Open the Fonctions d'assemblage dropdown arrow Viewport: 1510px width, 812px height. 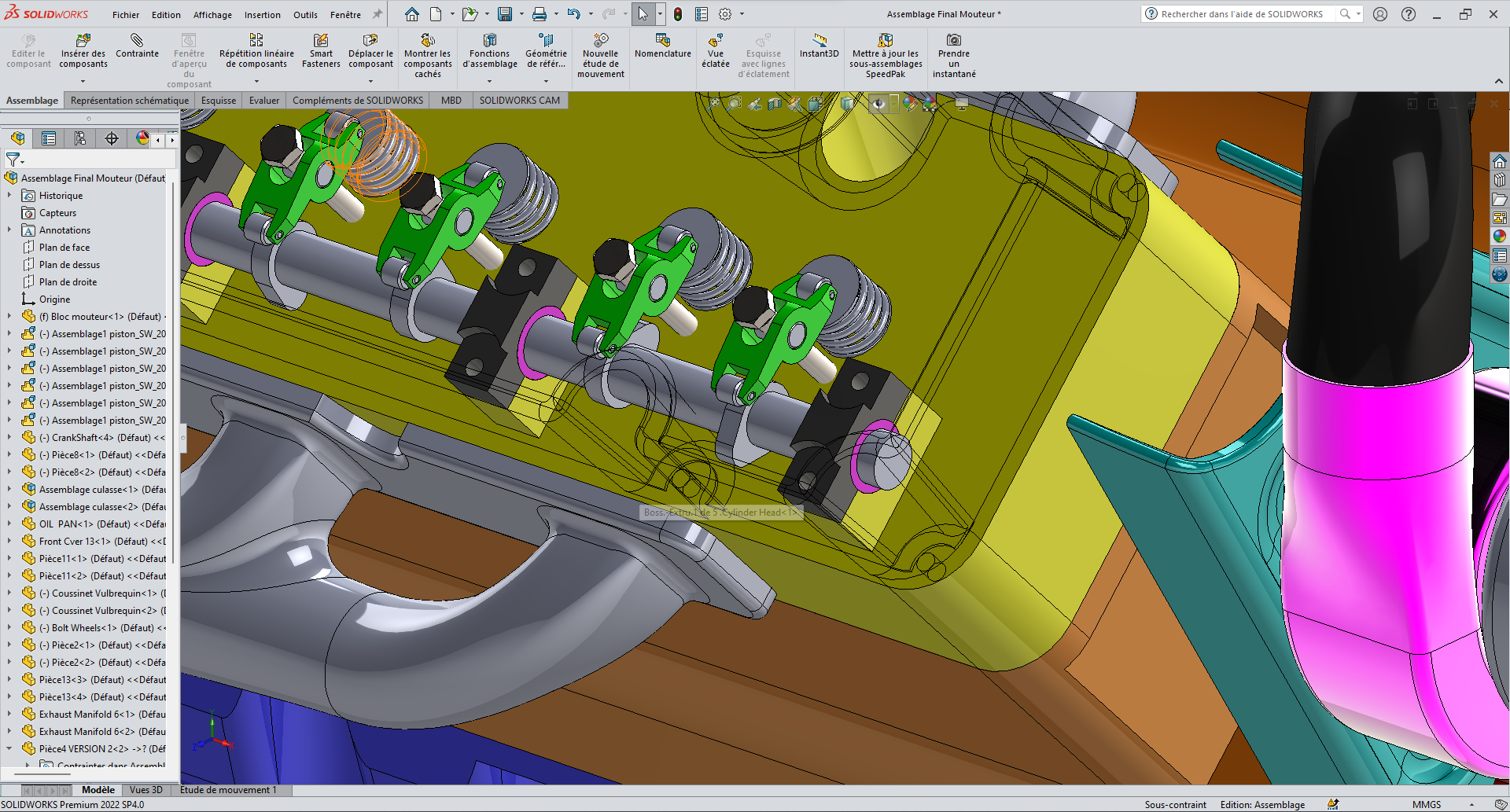(489, 81)
